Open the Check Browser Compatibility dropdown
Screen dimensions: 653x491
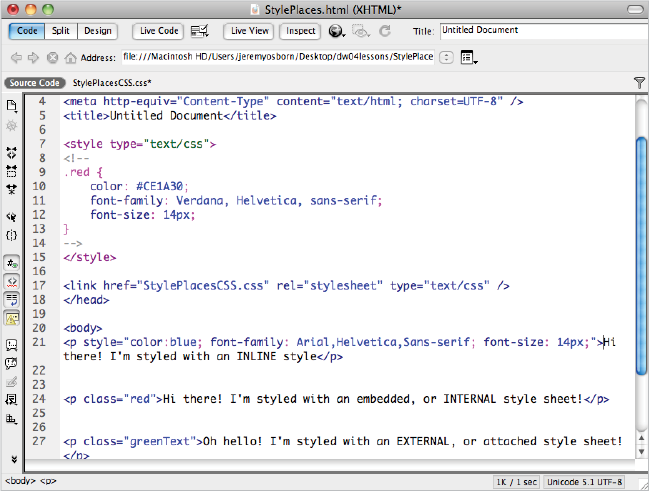coord(199,31)
